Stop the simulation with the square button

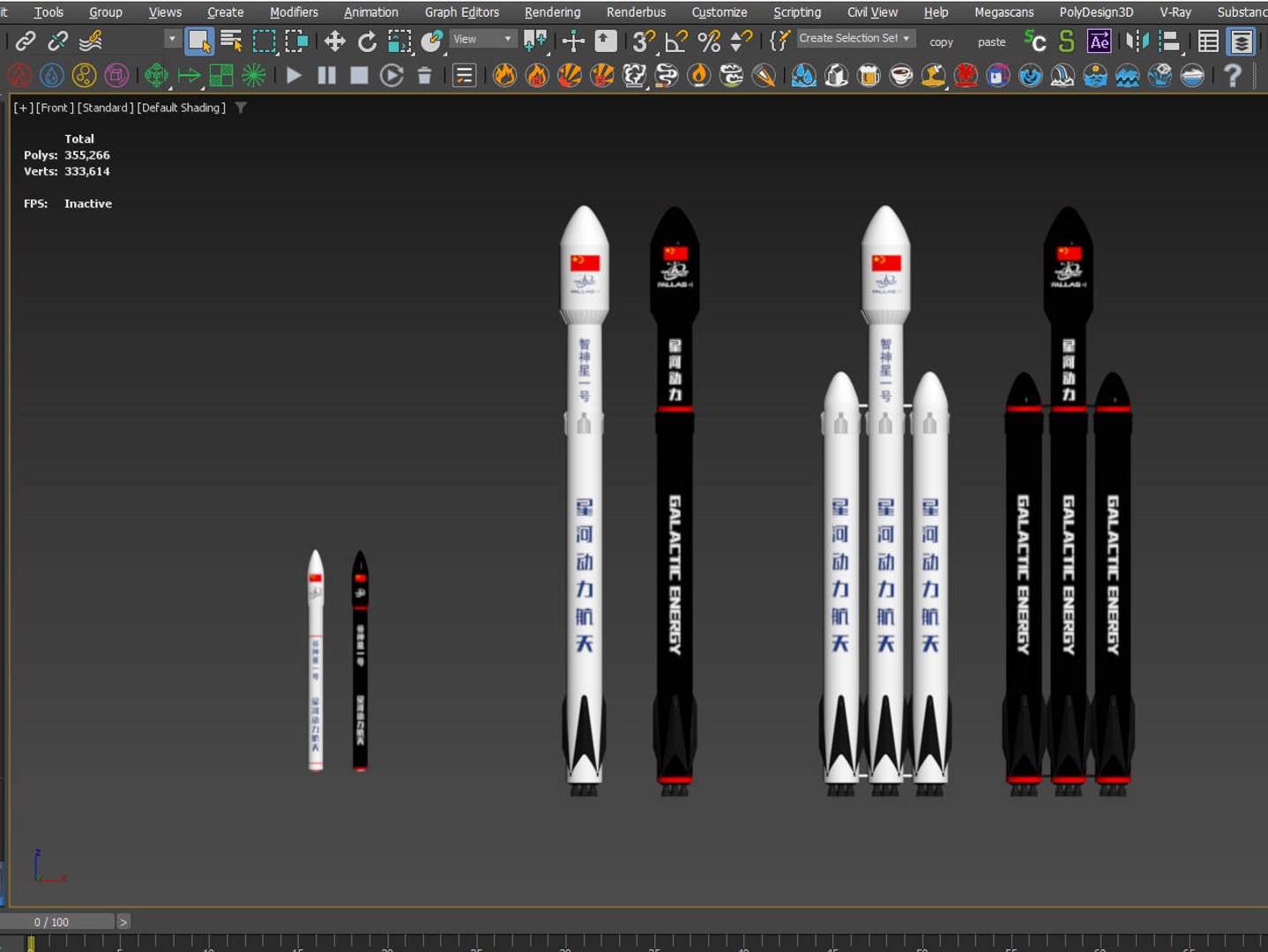(359, 76)
